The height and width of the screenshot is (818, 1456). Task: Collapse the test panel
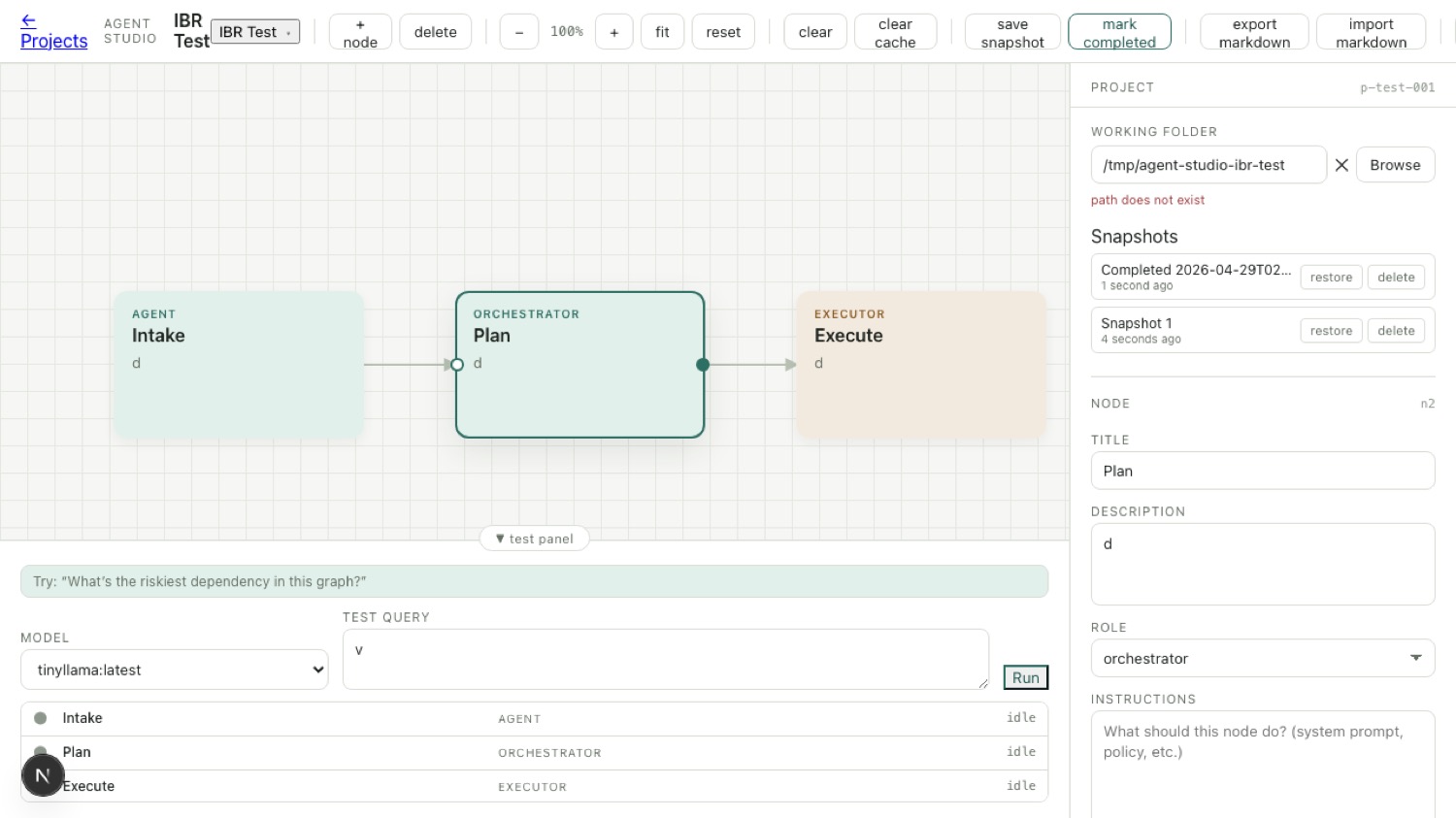(534, 539)
